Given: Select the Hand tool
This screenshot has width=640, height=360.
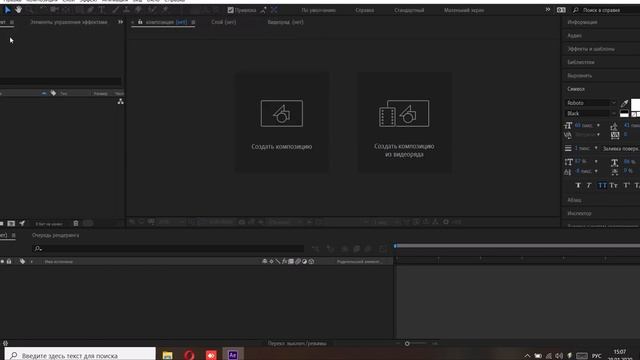Looking at the screenshot, I should pyautogui.click(x=19, y=10).
